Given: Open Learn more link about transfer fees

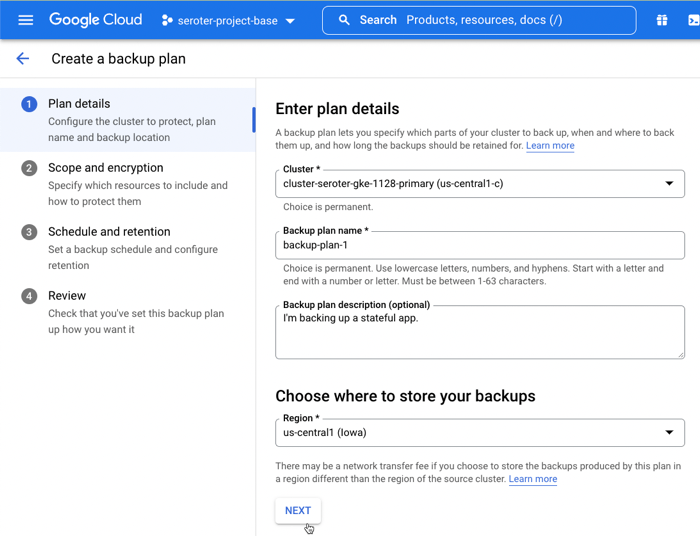Looking at the screenshot, I should [x=533, y=479].
